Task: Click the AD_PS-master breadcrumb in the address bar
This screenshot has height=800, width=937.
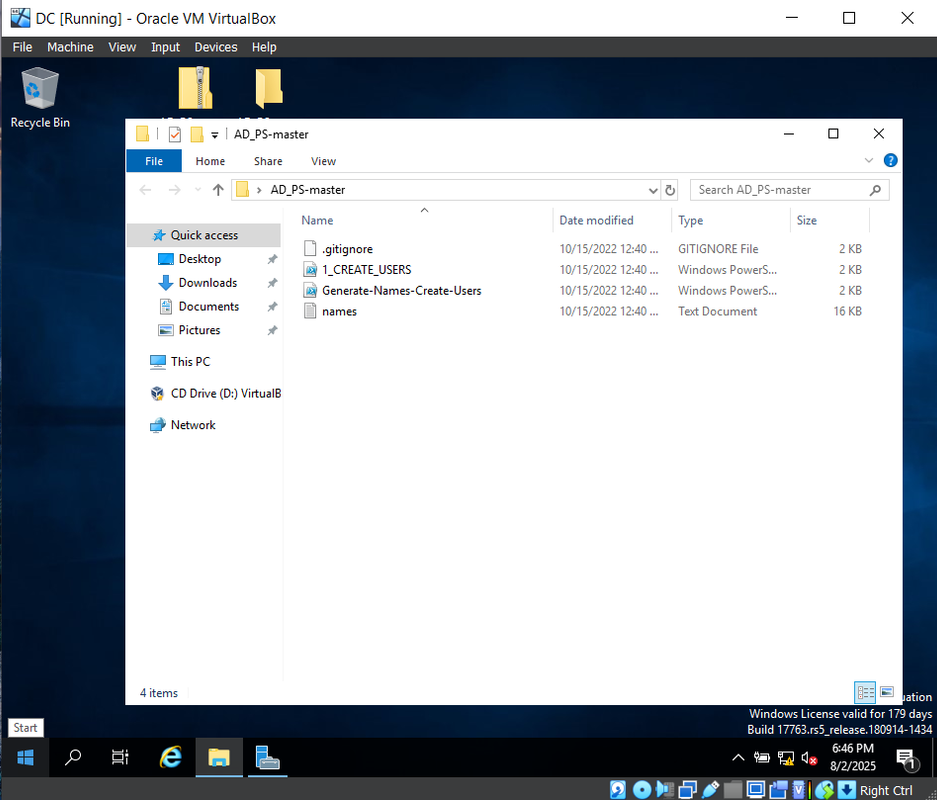Action: pyautogui.click(x=308, y=190)
